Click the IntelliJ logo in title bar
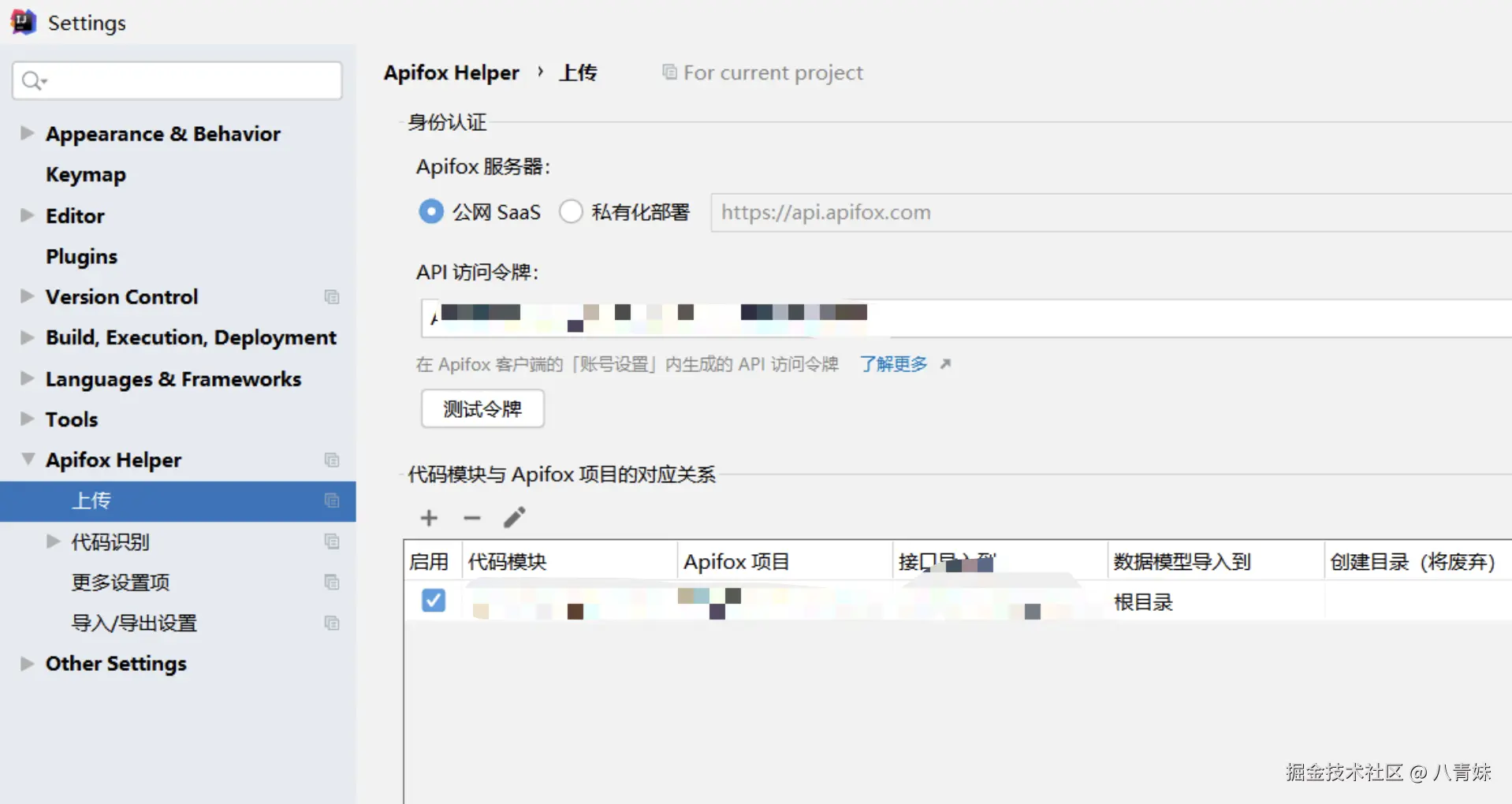This screenshot has width=1512, height=804. coord(23,22)
